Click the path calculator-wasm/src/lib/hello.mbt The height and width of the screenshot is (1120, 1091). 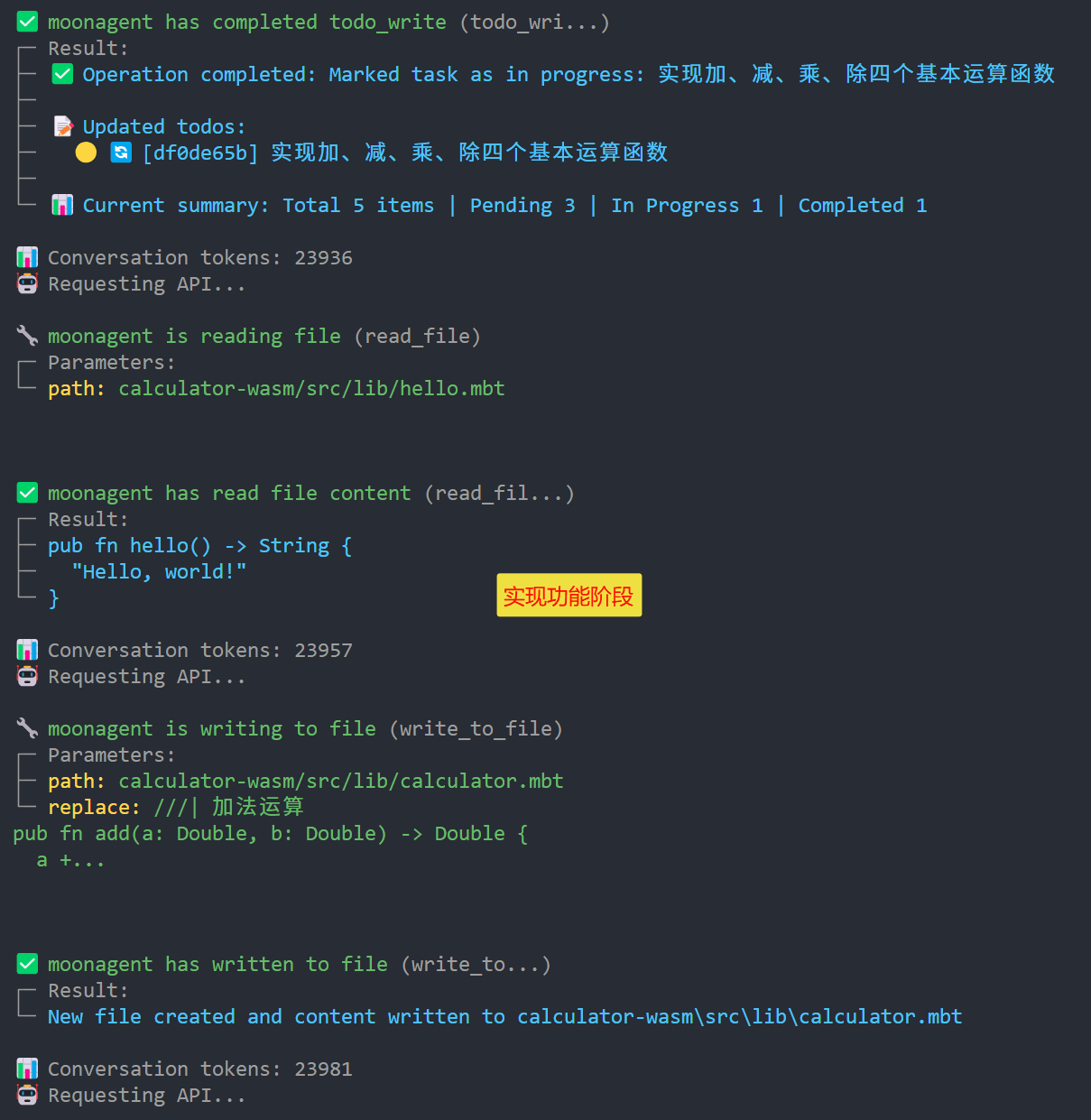tap(311, 388)
